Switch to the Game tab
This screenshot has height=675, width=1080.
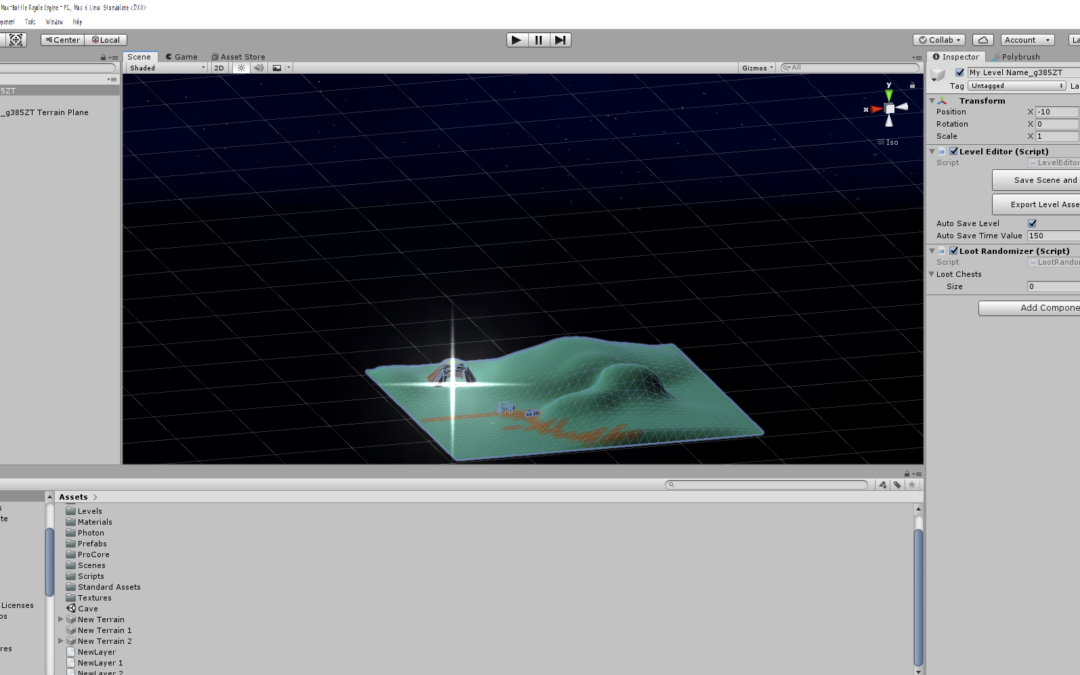[182, 56]
